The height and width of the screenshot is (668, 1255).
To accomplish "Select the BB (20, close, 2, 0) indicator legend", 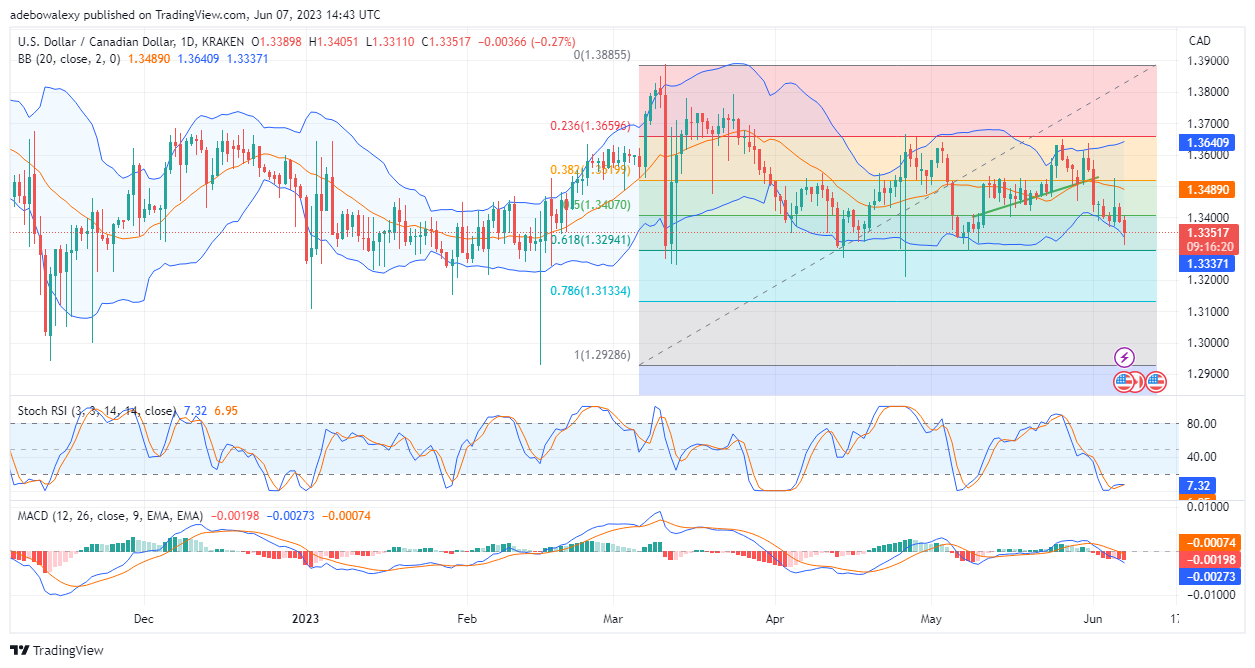I will pos(68,58).
